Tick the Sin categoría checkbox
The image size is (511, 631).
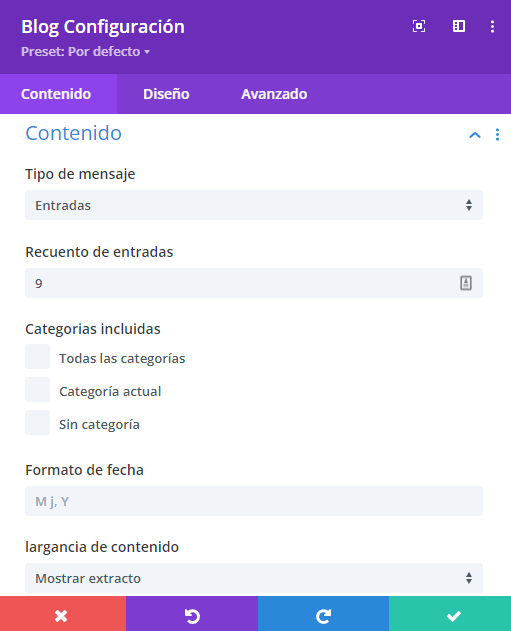[37, 423]
